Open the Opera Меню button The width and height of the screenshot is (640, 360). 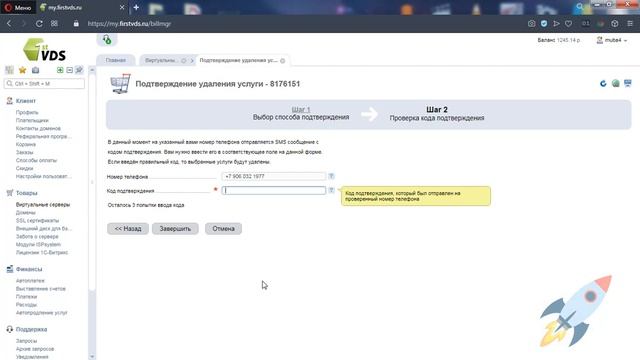tap(18, 7)
